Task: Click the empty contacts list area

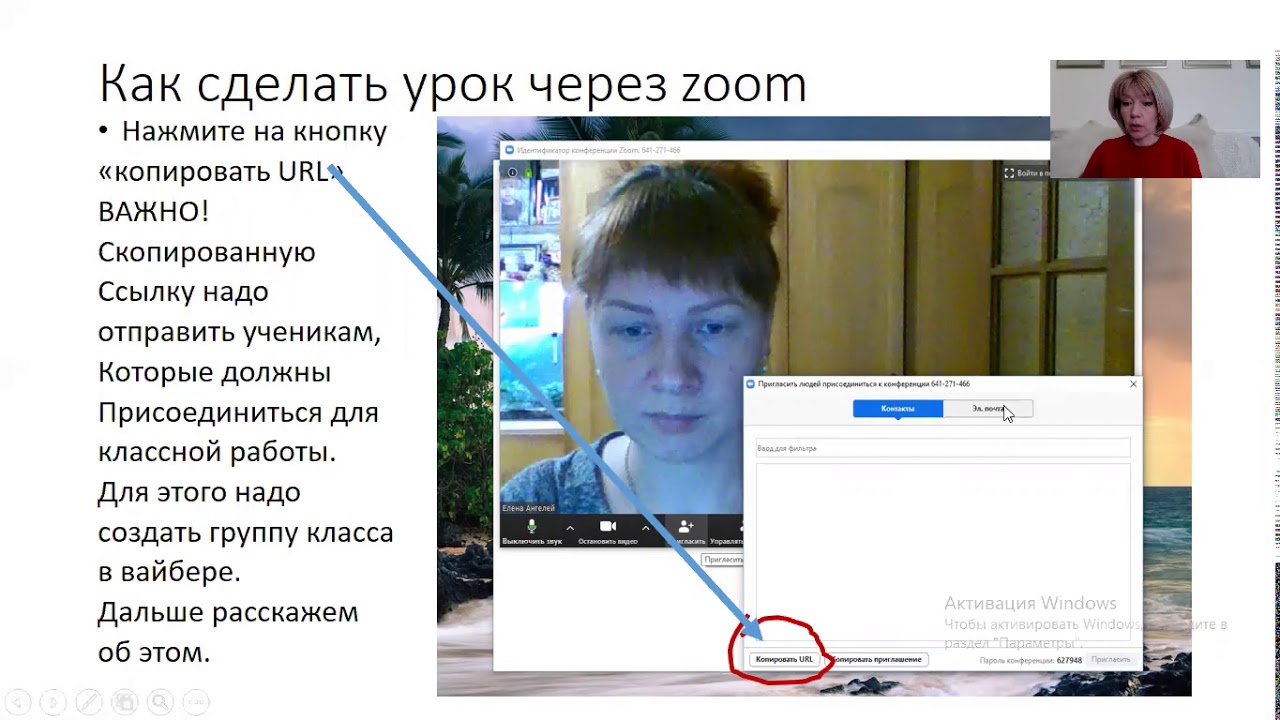Action: tap(943, 550)
